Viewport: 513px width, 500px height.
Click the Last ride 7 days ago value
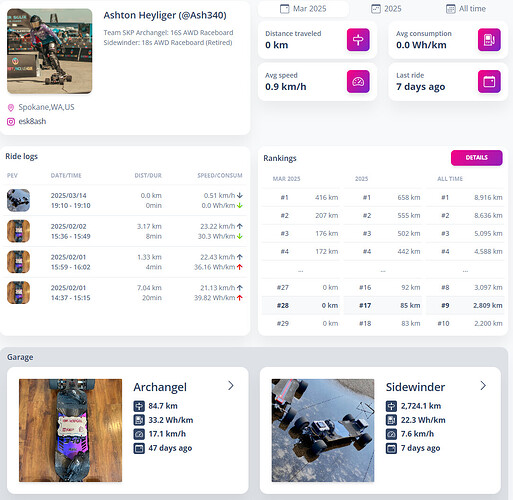(x=421, y=87)
